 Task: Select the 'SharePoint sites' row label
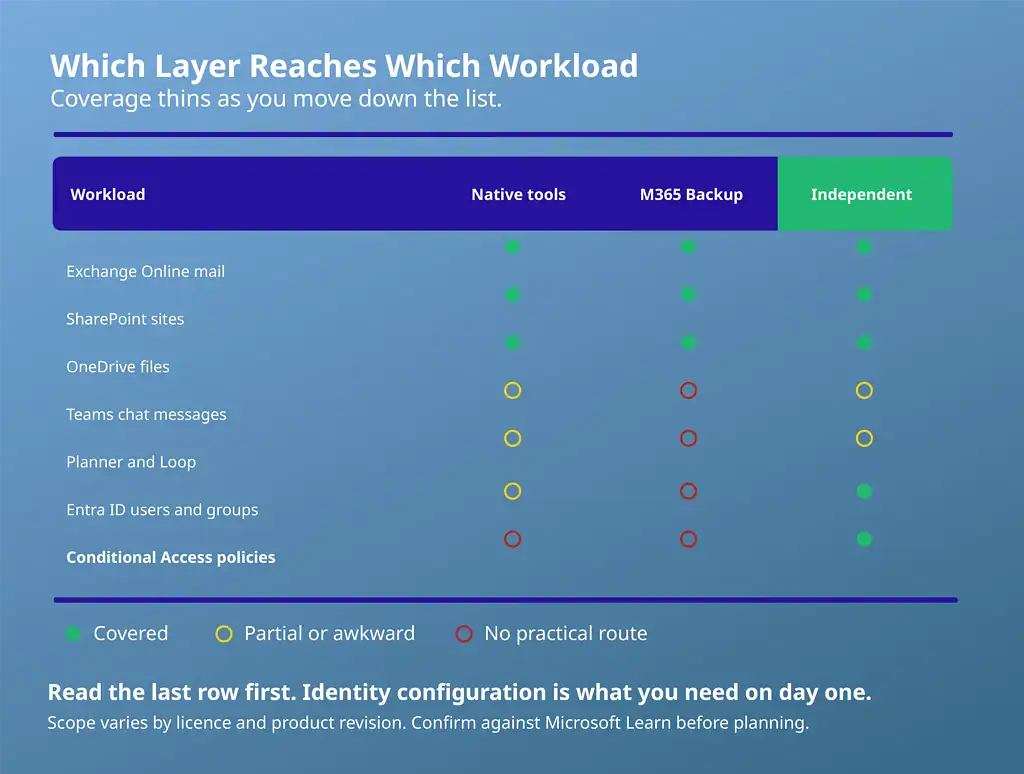[125, 319]
